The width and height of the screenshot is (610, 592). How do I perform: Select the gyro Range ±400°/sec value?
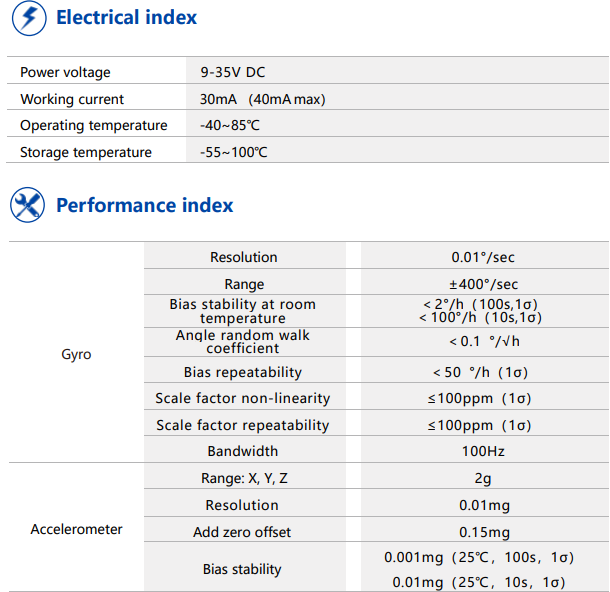point(484,284)
